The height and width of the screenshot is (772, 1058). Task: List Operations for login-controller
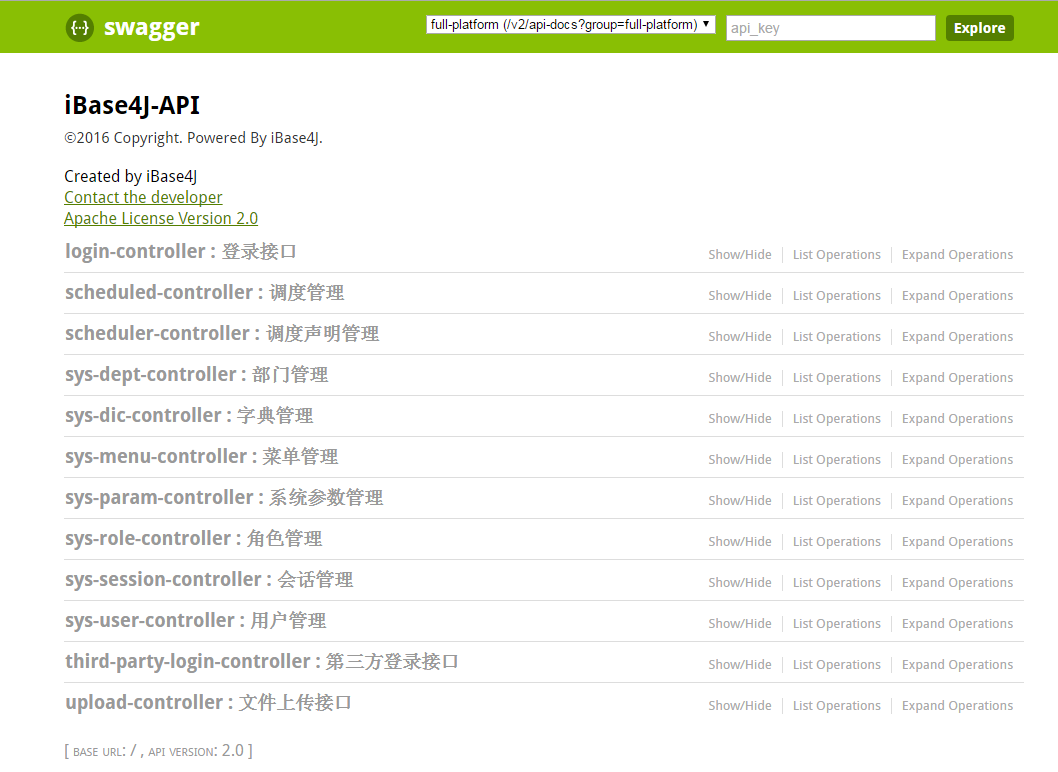[837, 254]
